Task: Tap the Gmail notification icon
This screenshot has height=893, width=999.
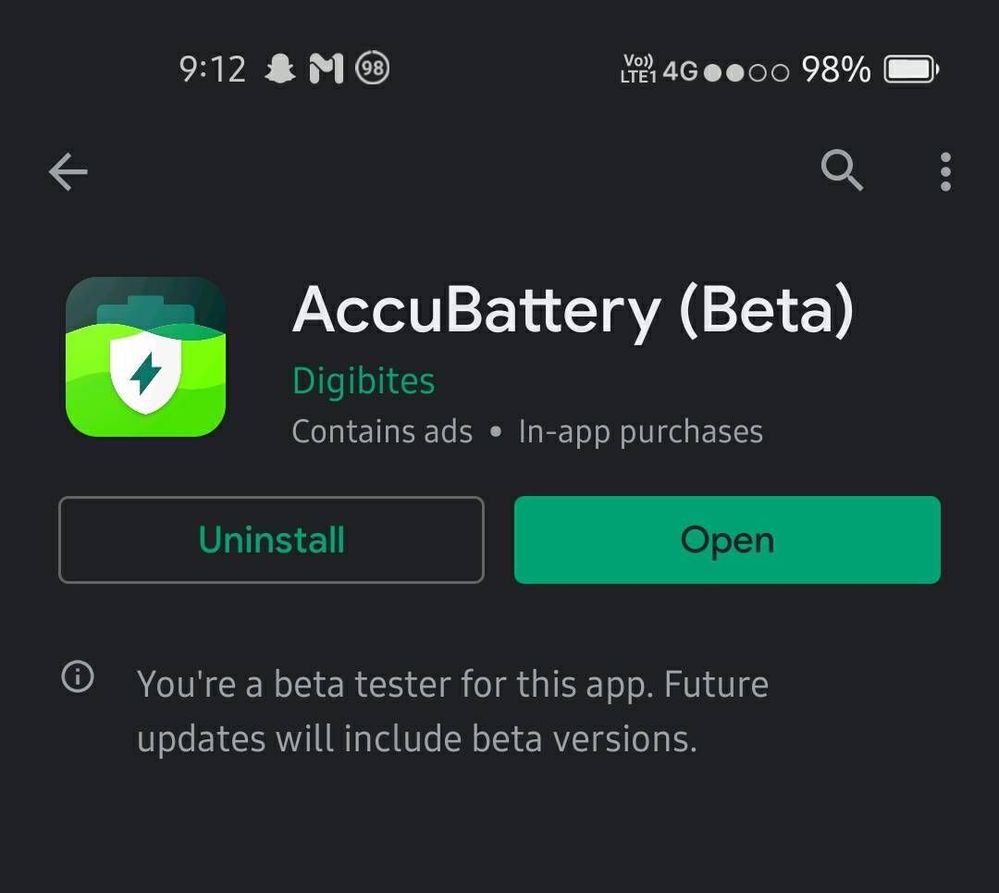Action: click(326, 68)
